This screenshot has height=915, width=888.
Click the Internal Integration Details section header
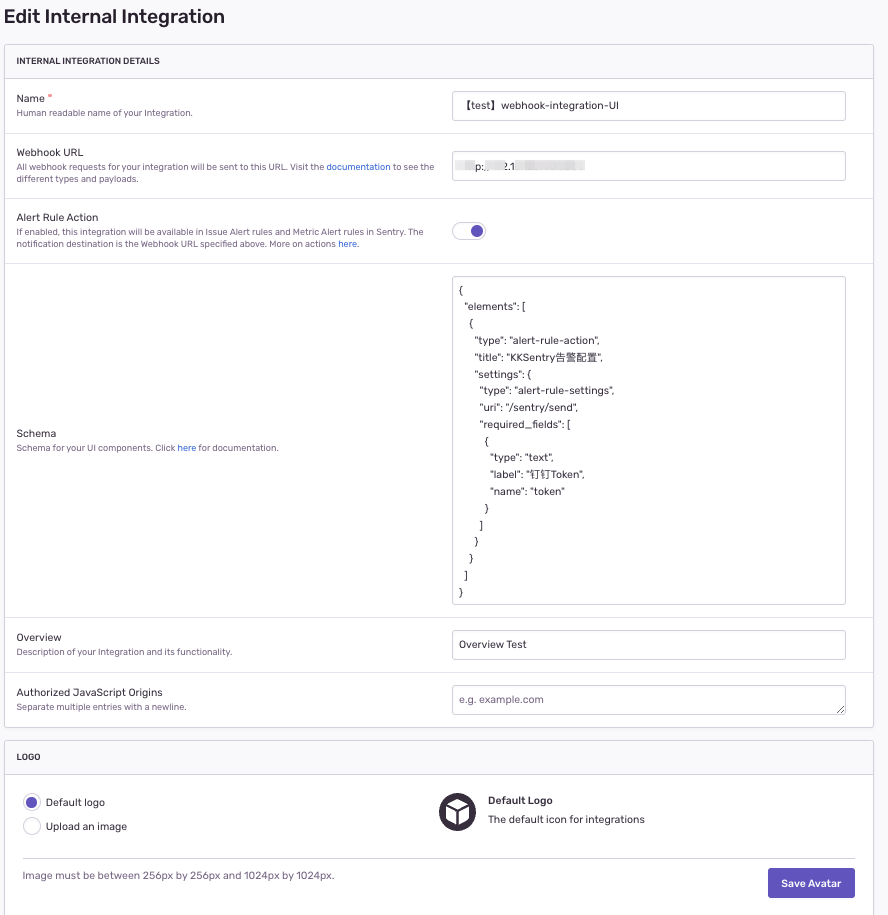point(88,61)
